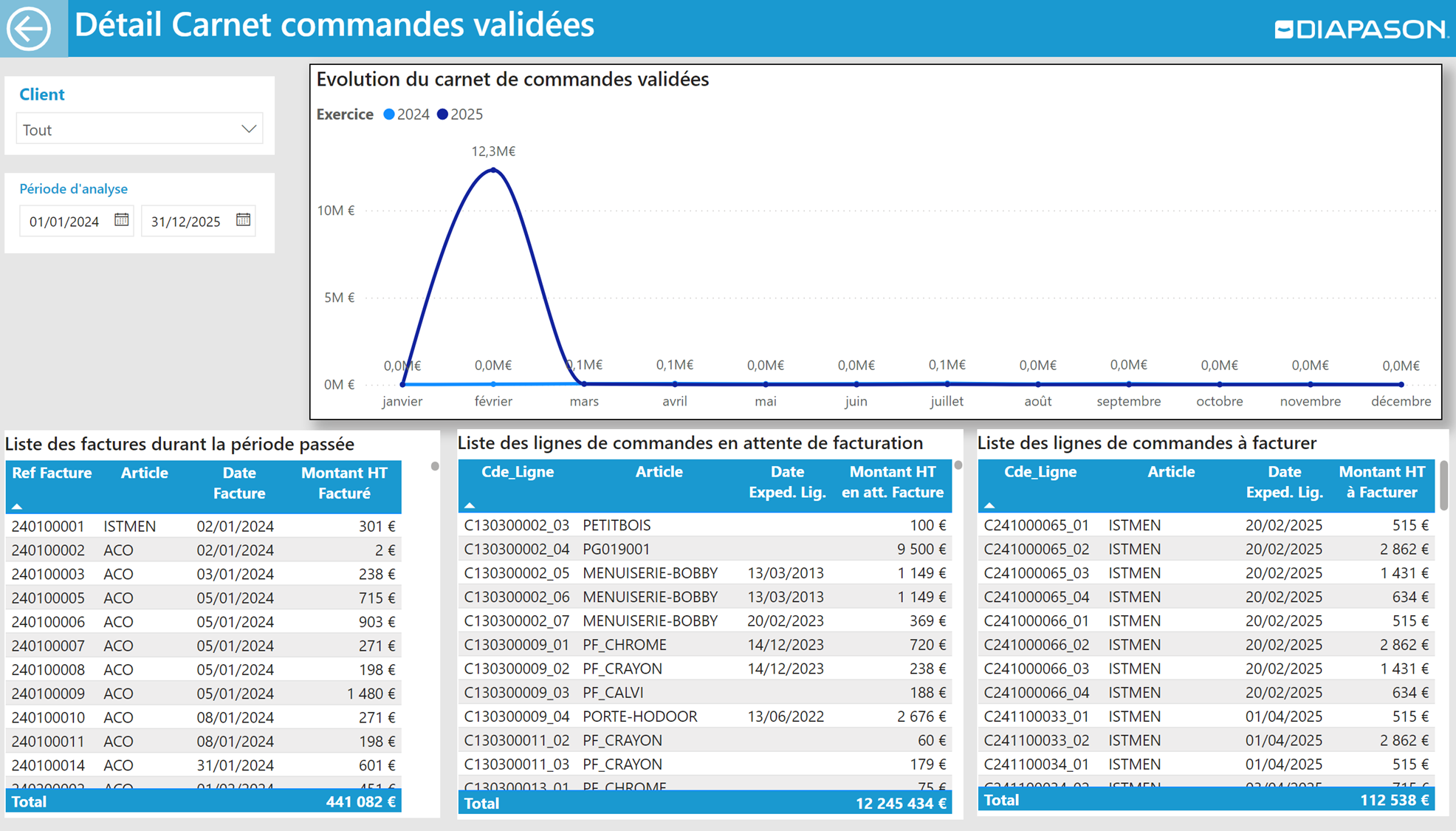Click sort arrow under Ref Facture header
This screenshot has height=831, width=1456.
(x=17, y=507)
